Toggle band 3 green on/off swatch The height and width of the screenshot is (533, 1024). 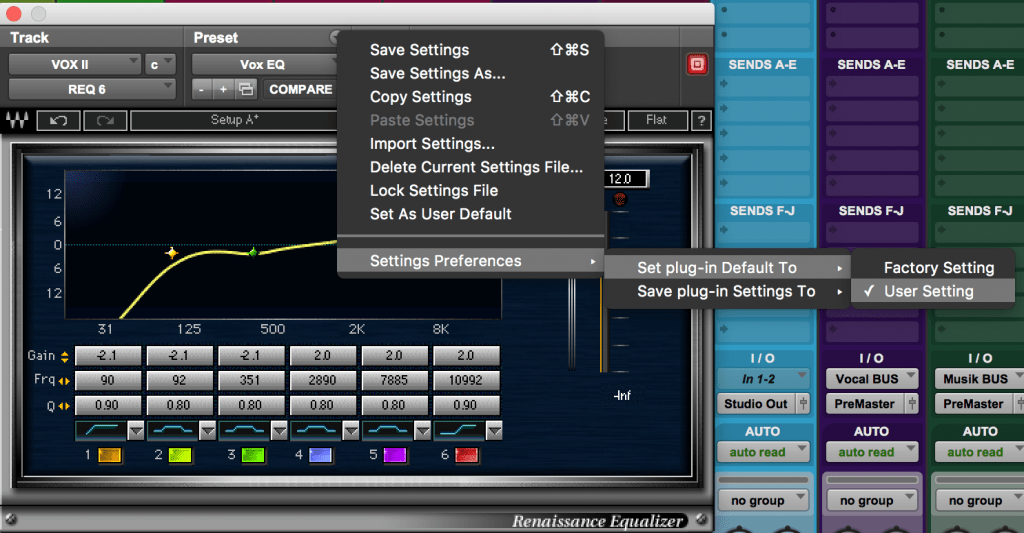point(253,455)
